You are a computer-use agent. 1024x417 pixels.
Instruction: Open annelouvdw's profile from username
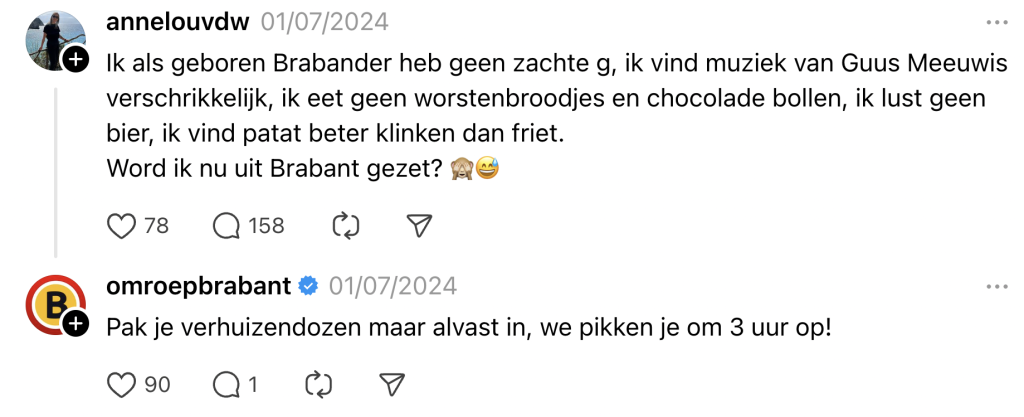pyautogui.click(x=177, y=22)
